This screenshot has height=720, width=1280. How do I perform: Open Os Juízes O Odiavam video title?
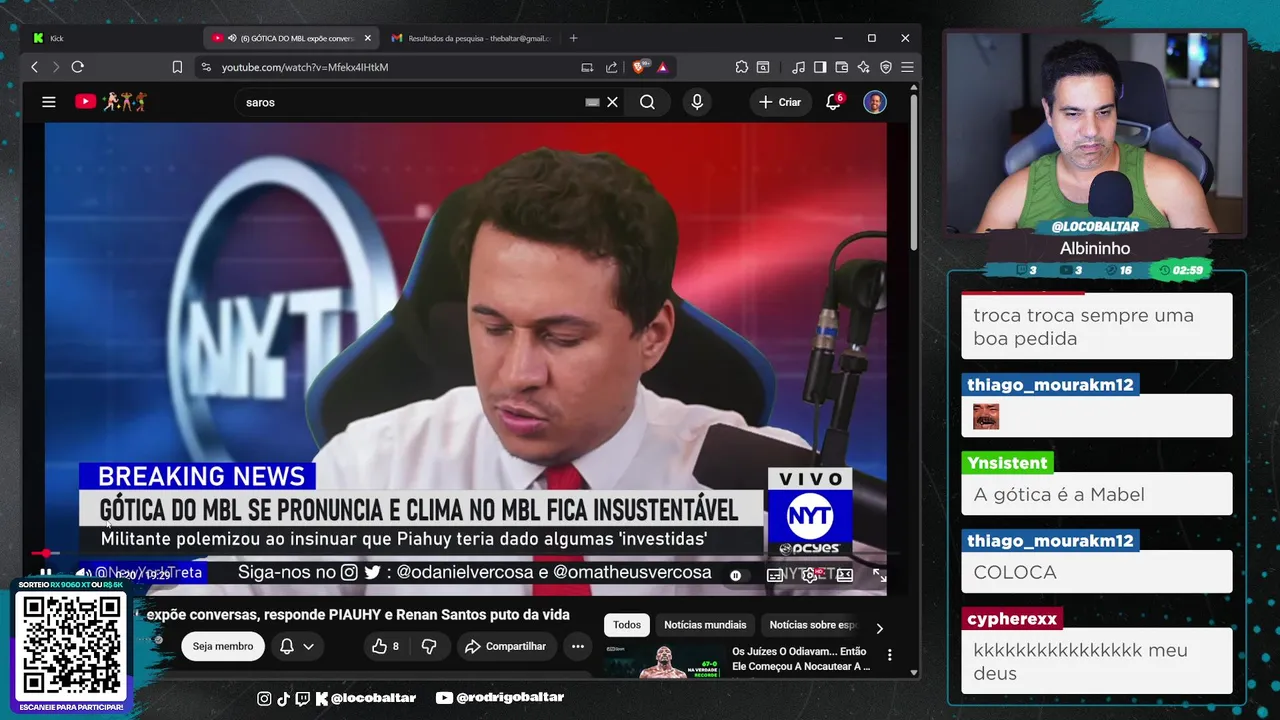[800, 659]
